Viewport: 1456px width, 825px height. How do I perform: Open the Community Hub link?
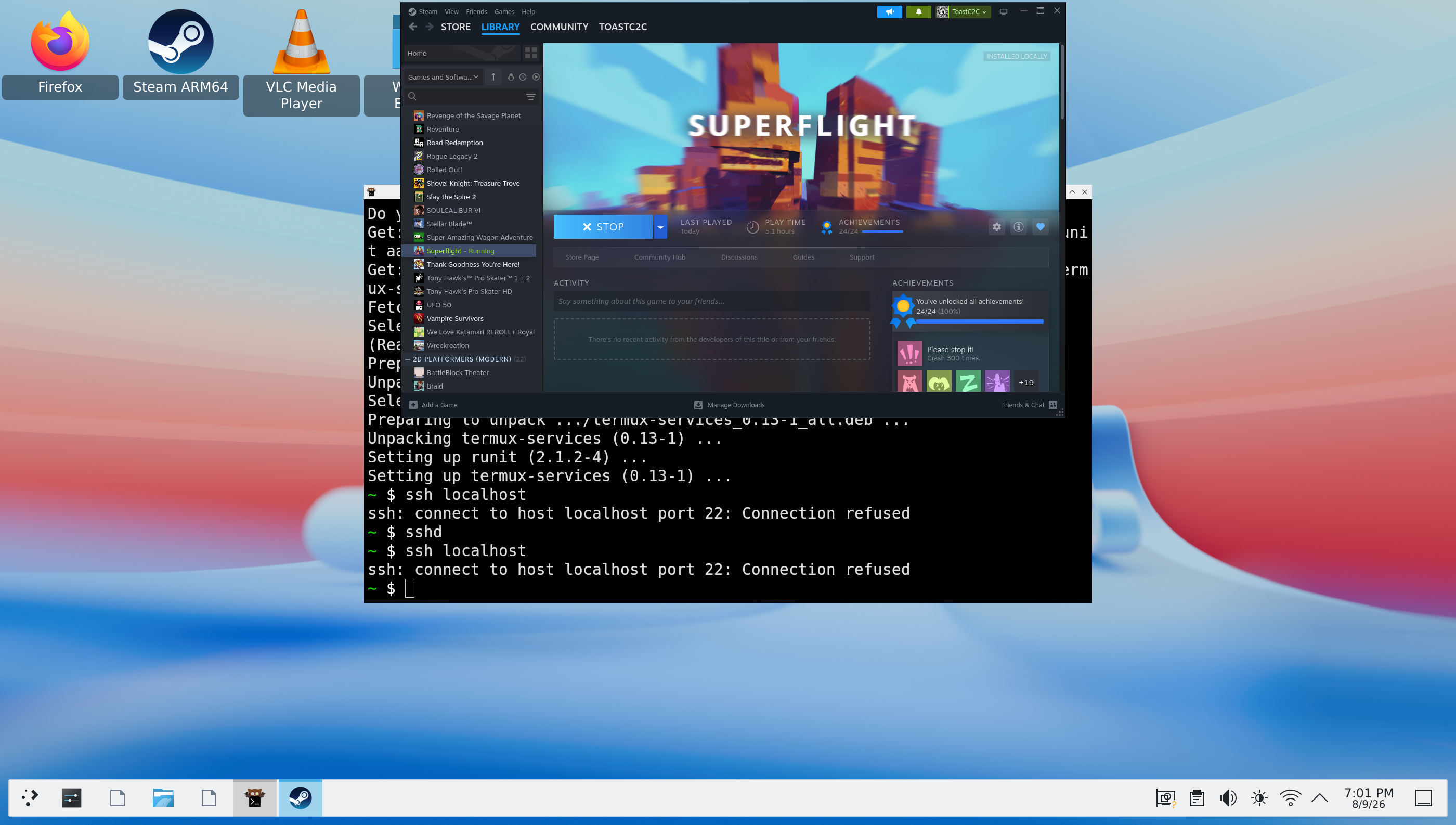pyautogui.click(x=660, y=257)
